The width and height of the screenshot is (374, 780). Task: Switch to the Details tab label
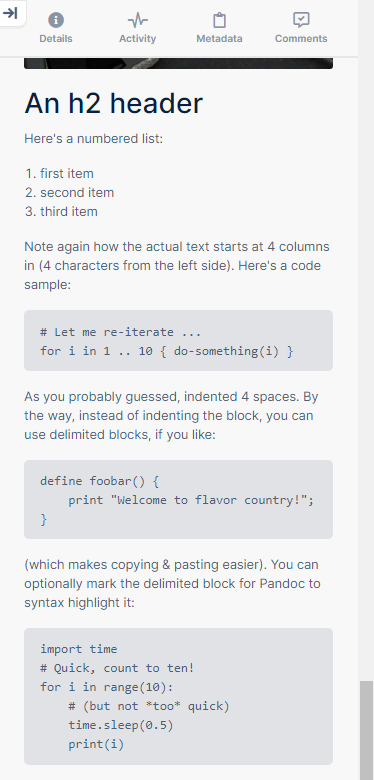(x=56, y=39)
